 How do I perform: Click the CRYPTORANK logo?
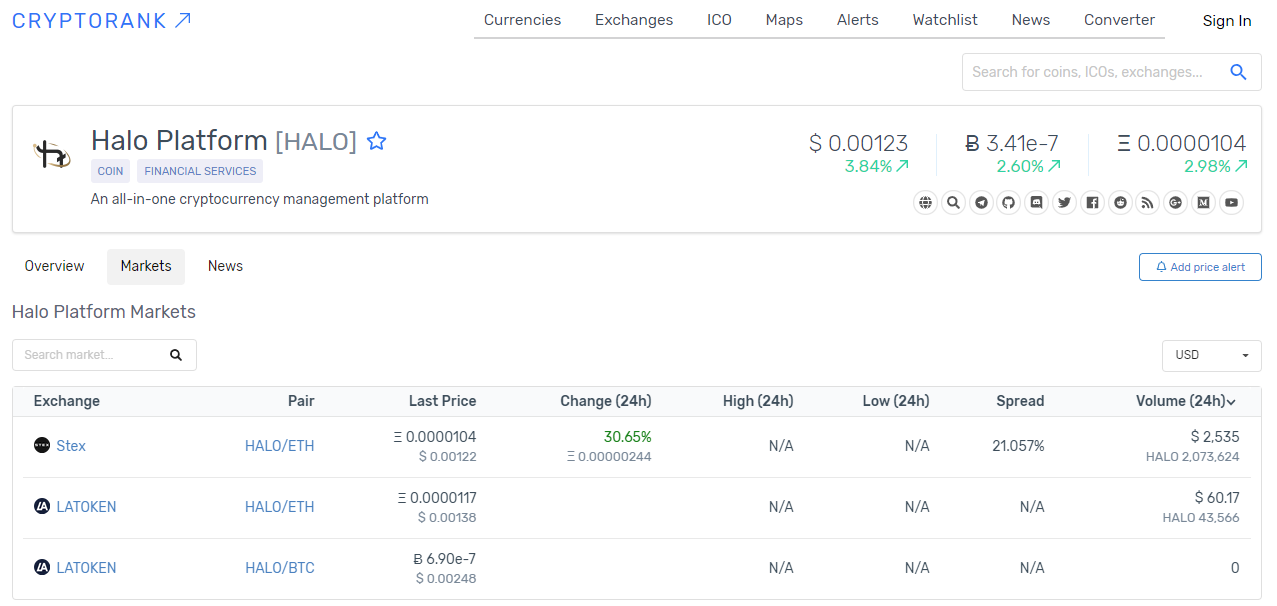(101, 20)
